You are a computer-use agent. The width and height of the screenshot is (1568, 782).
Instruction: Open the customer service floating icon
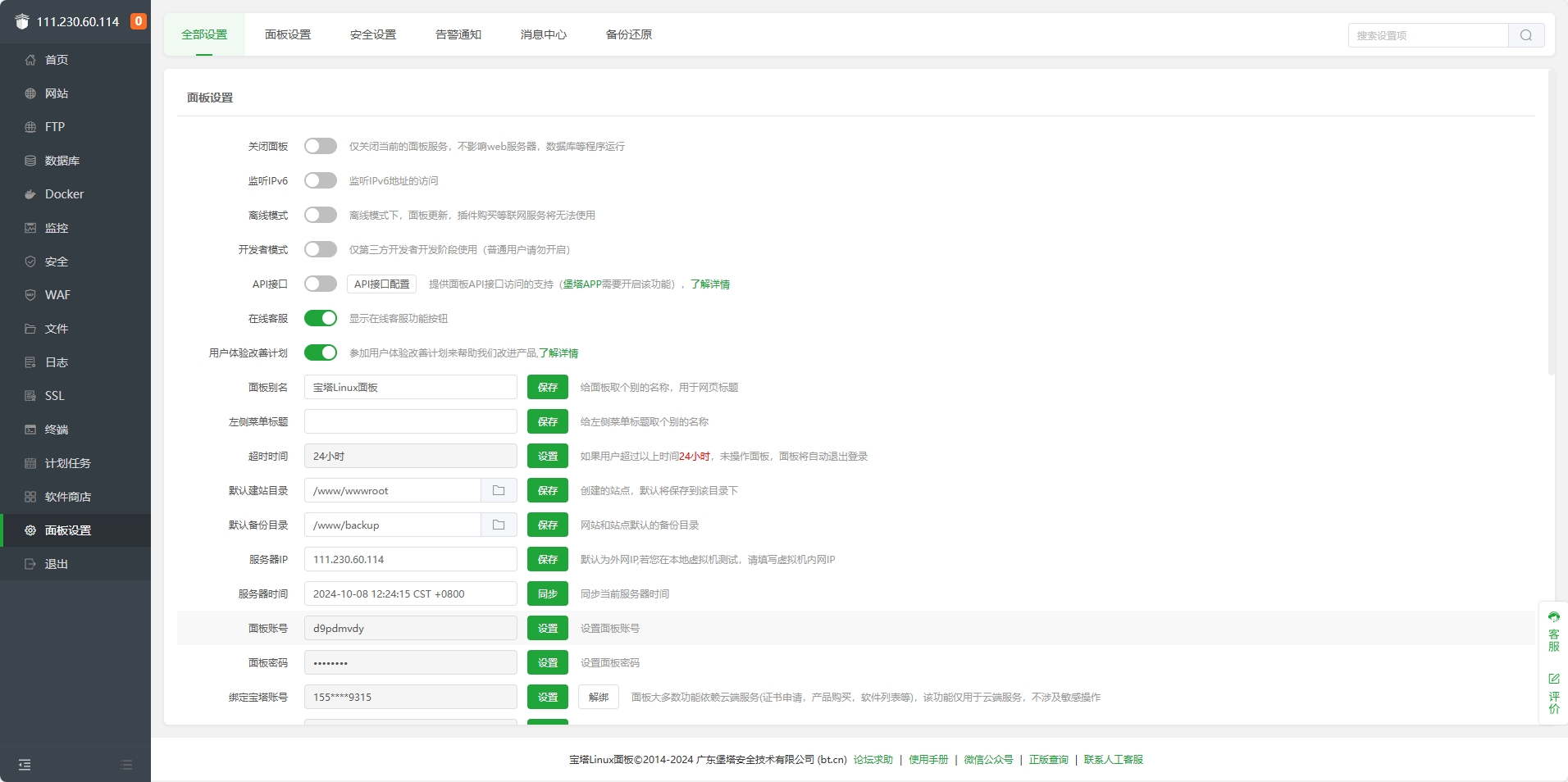coord(1553,631)
